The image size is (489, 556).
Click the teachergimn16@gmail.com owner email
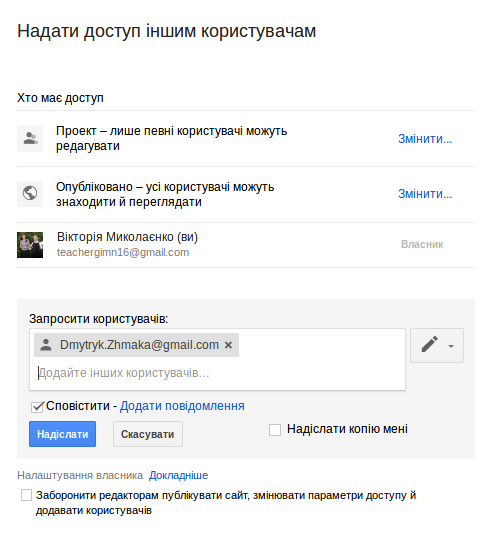(123, 252)
